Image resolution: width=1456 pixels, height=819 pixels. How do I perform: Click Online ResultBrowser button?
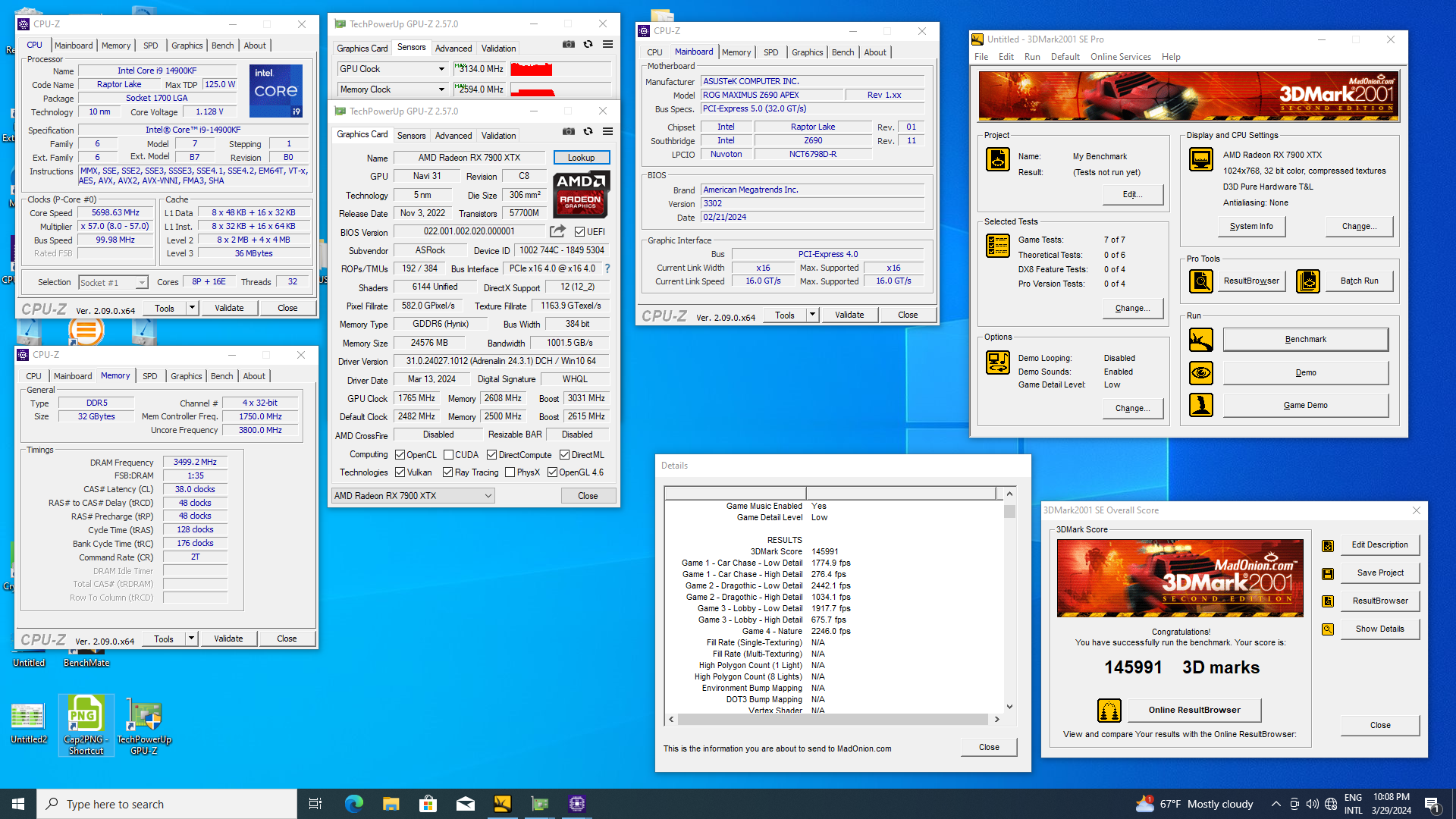1194,711
